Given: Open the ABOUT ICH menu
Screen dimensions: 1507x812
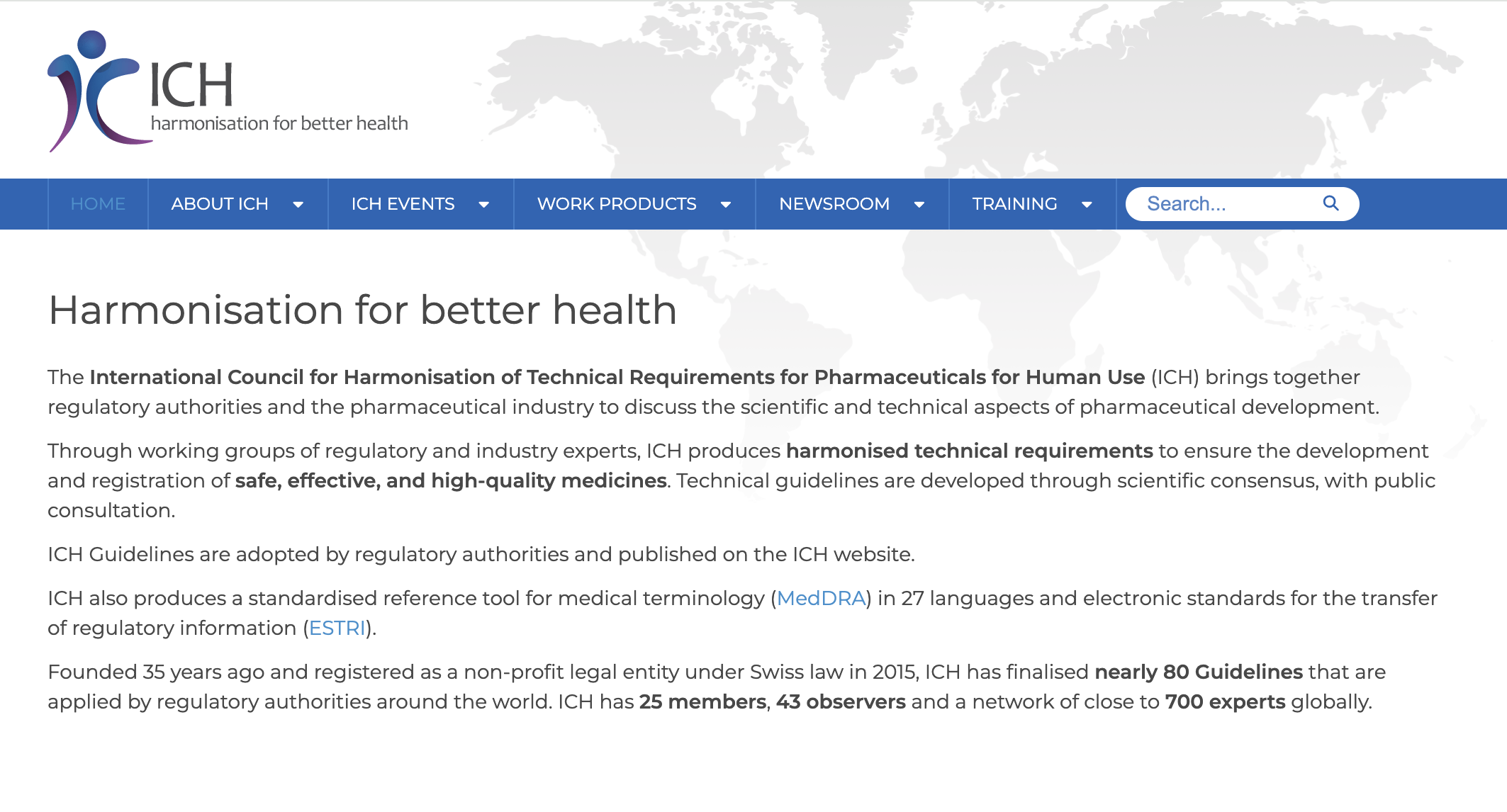Looking at the screenshot, I should pos(220,204).
